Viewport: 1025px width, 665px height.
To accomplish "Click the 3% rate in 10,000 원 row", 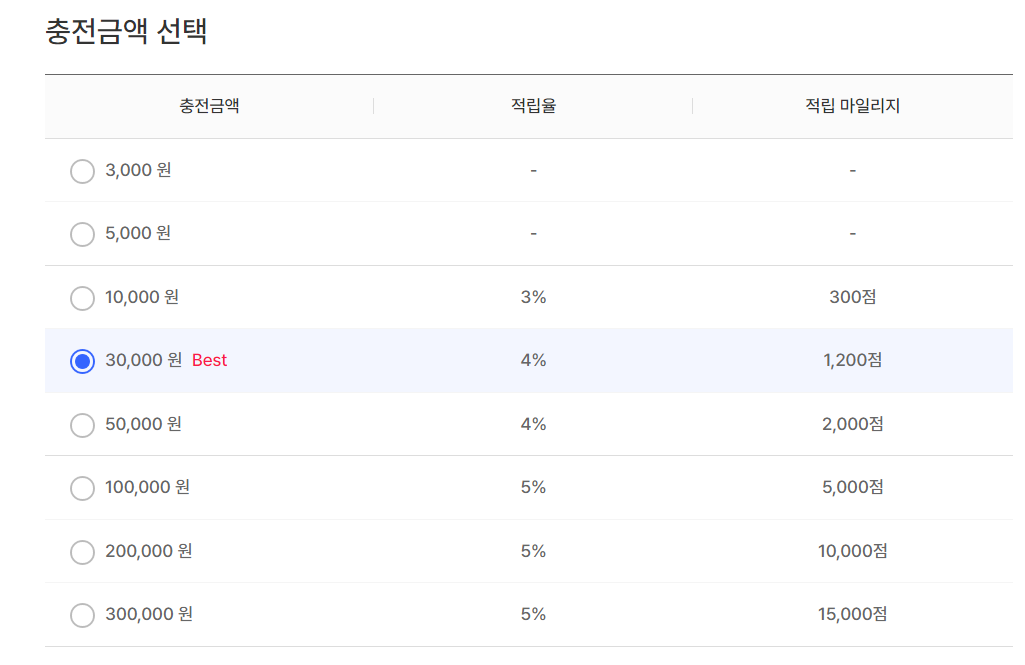I will point(533,297).
